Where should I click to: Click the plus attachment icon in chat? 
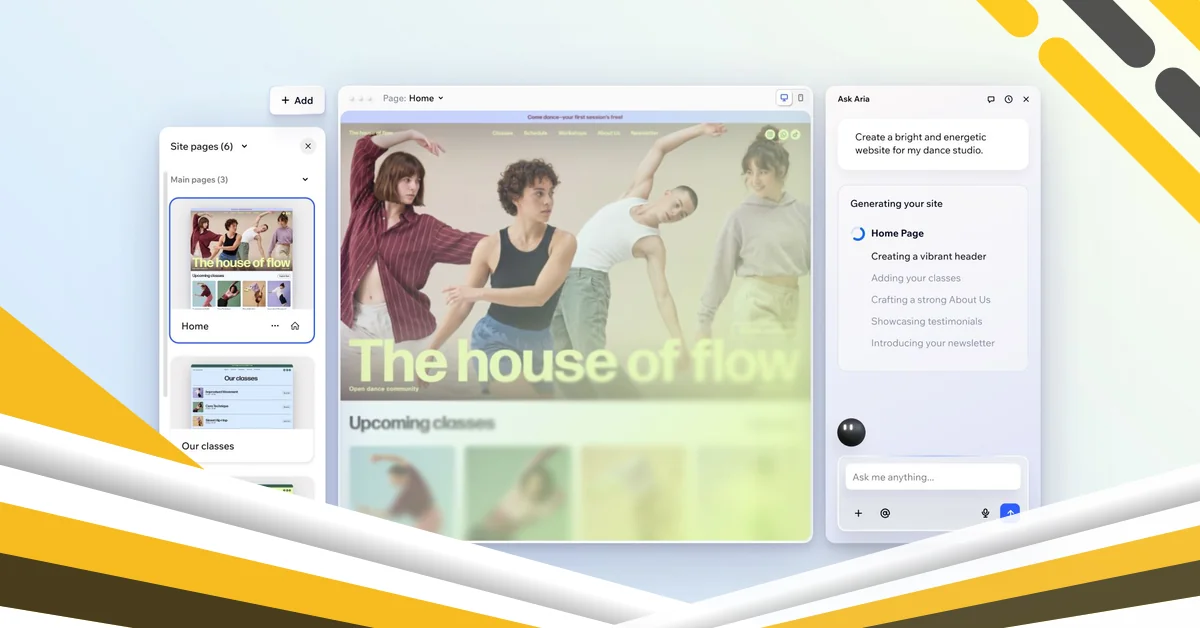pos(858,513)
